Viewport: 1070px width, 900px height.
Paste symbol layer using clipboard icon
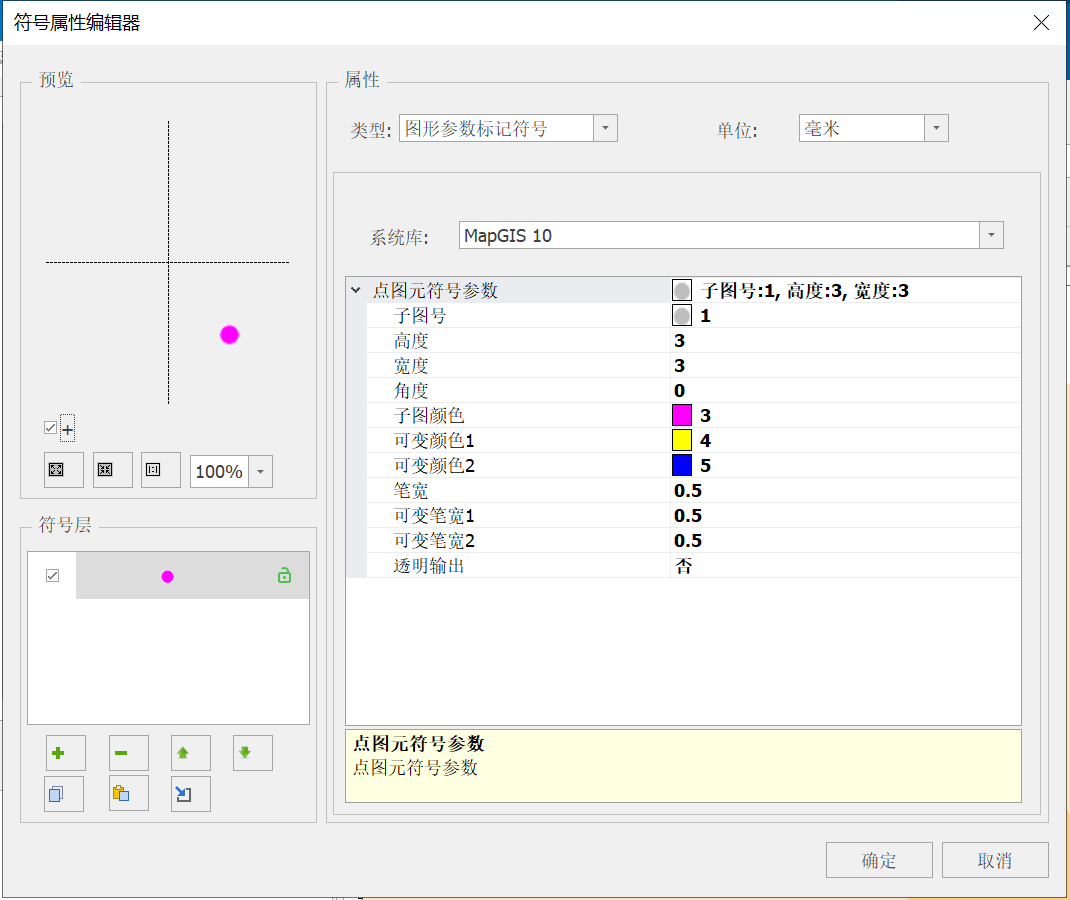click(128, 794)
